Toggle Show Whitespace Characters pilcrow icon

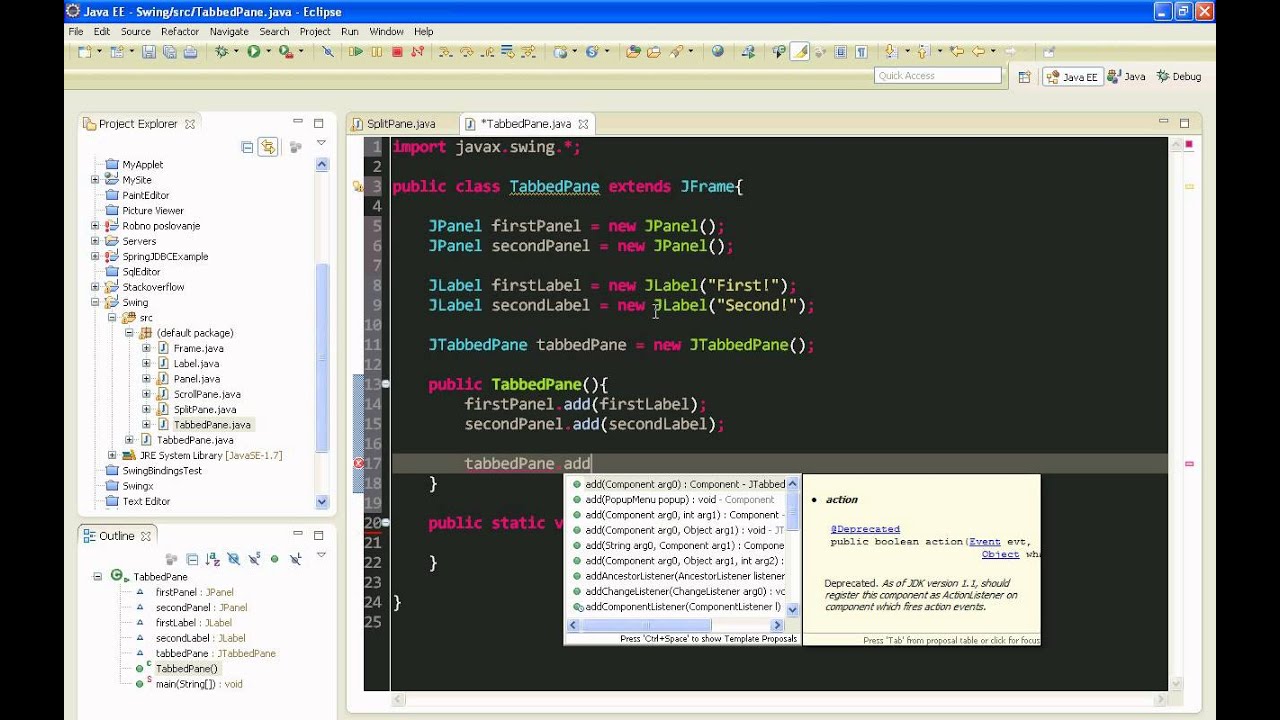[861, 52]
